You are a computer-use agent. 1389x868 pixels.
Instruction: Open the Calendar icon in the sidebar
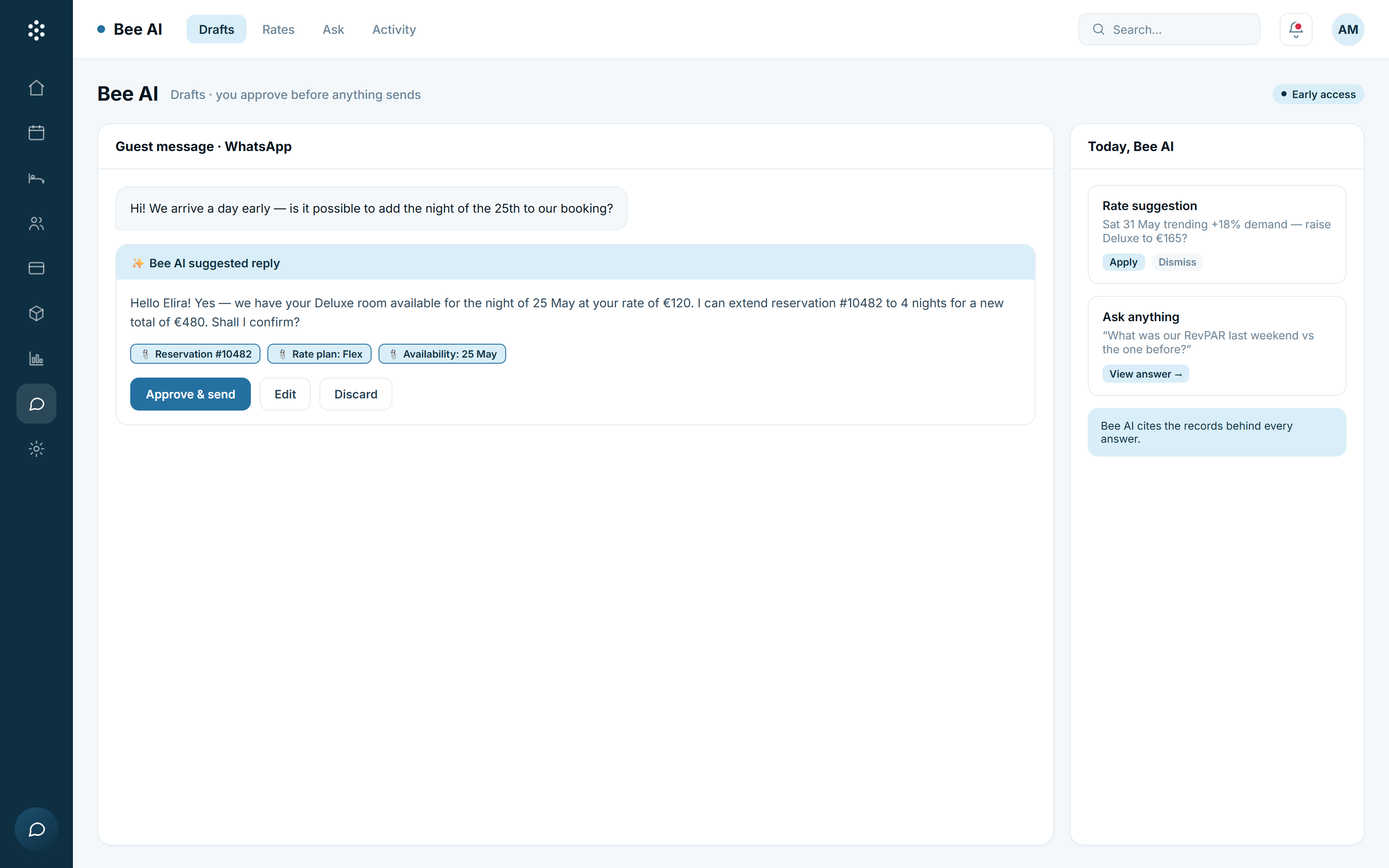point(36,133)
